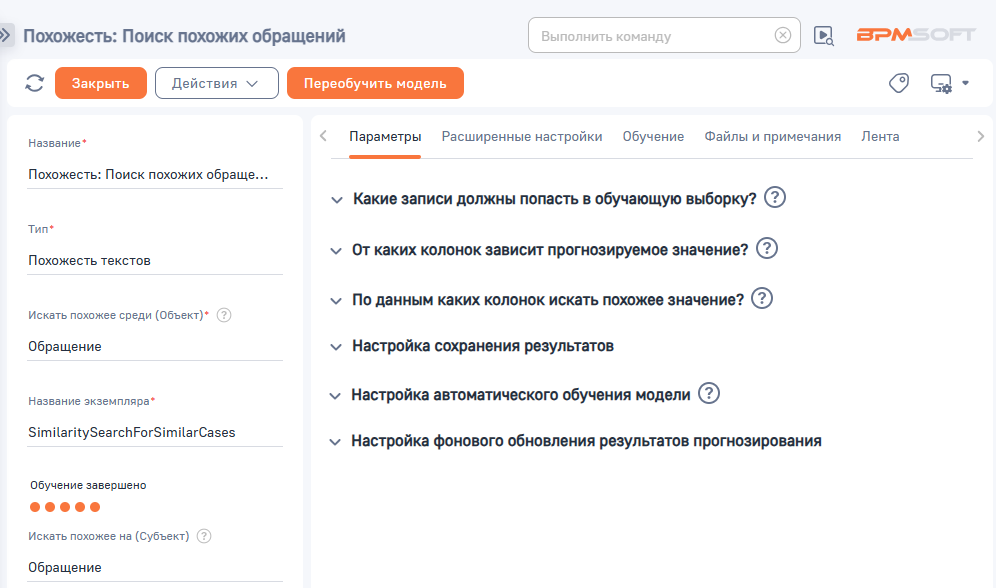Click the help icon near 'Искать похожее среди'
Viewport: 996px width, 588px height.
point(224,315)
